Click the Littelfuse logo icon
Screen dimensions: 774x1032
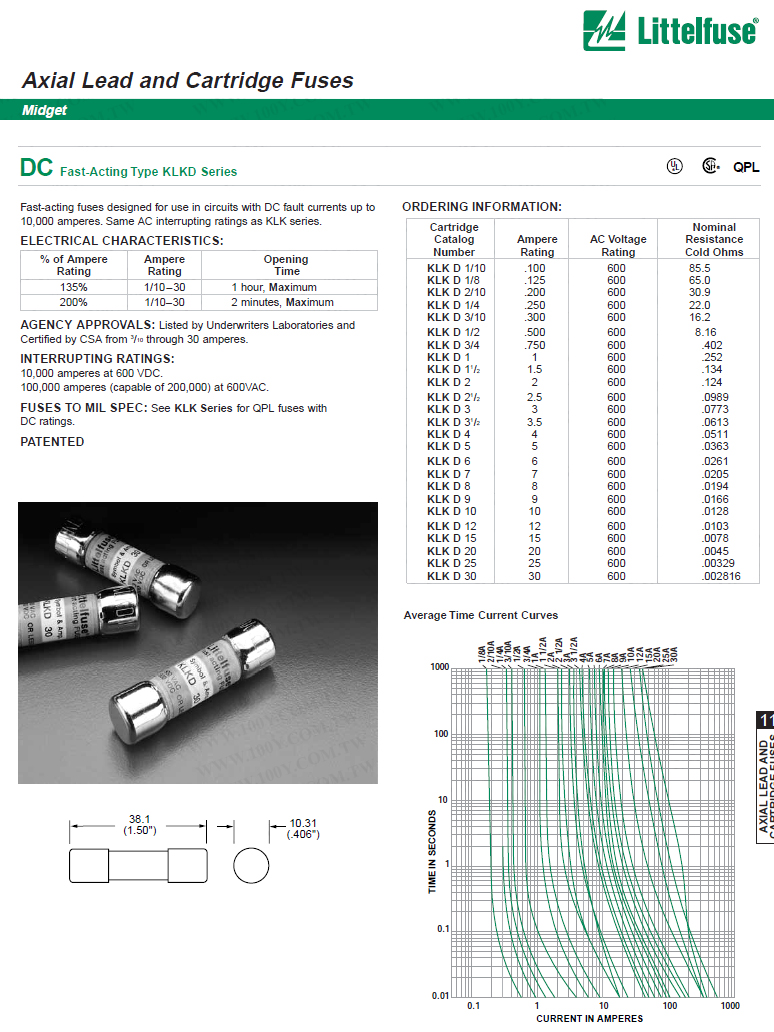(607, 31)
